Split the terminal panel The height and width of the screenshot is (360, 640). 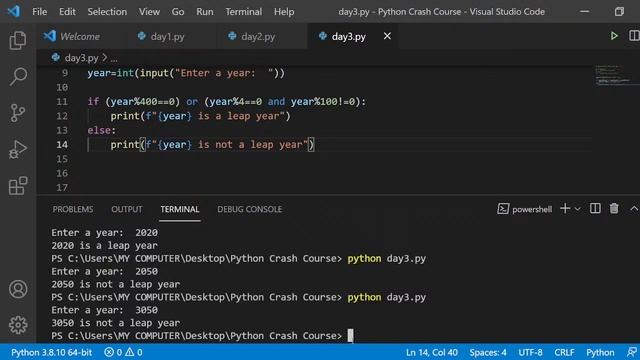pyautogui.click(x=595, y=209)
